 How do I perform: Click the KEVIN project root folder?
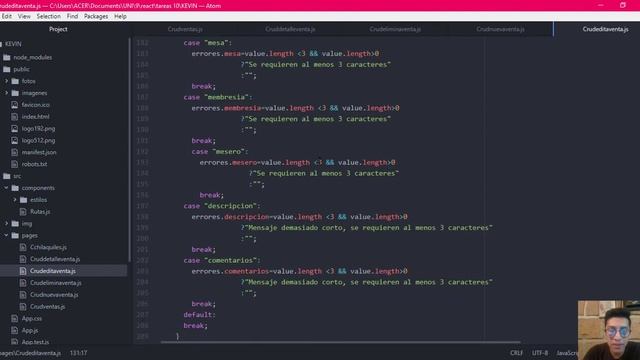(13, 44)
